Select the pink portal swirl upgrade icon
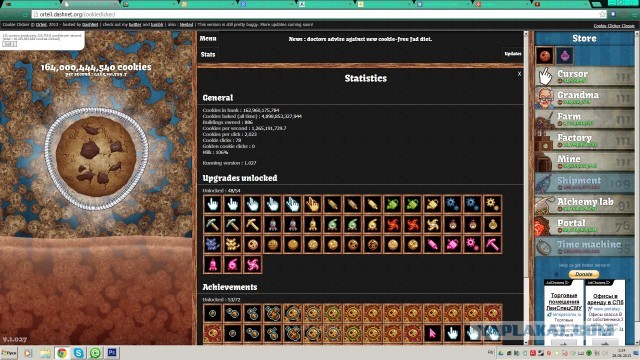The image size is (640, 360). (x=253, y=264)
